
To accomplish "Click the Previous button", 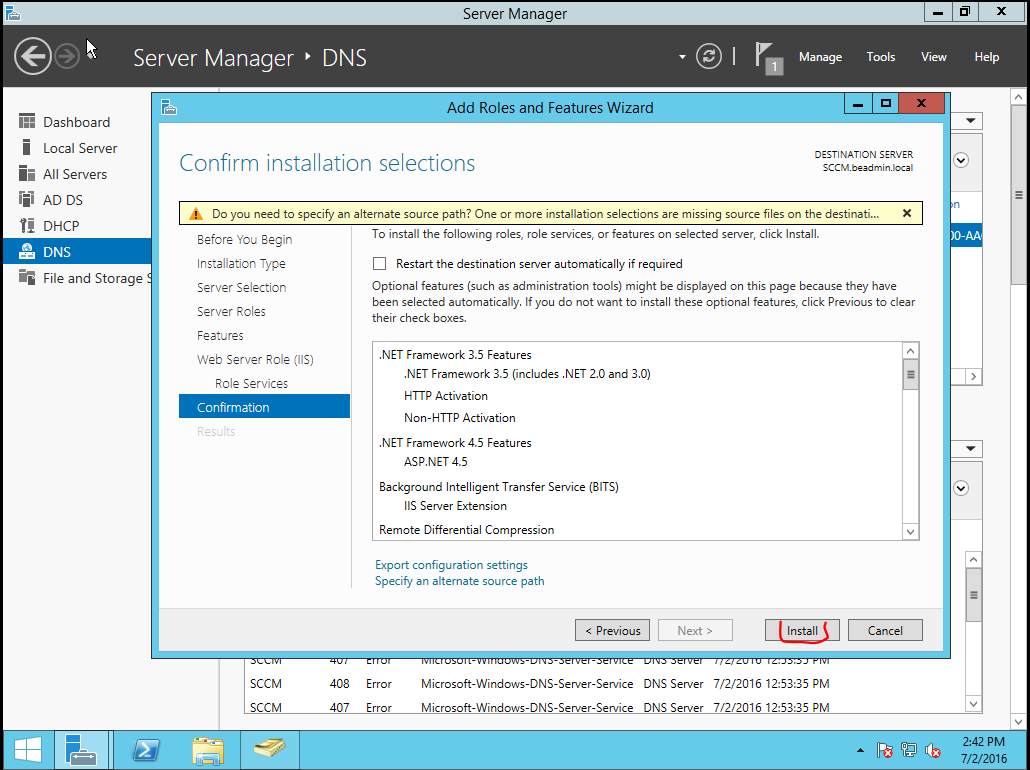I will pos(612,631).
